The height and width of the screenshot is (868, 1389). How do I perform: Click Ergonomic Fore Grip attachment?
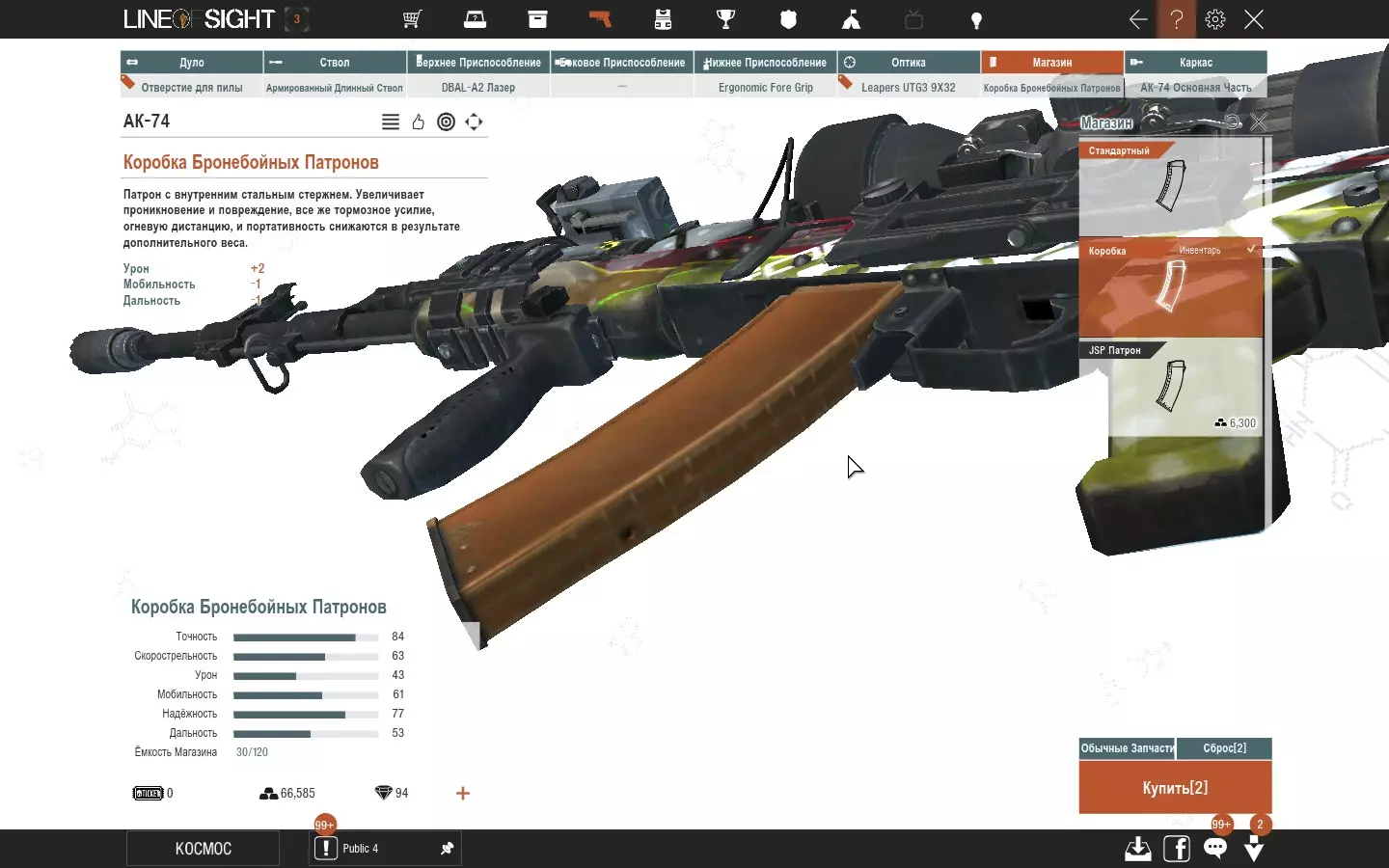(766, 87)
